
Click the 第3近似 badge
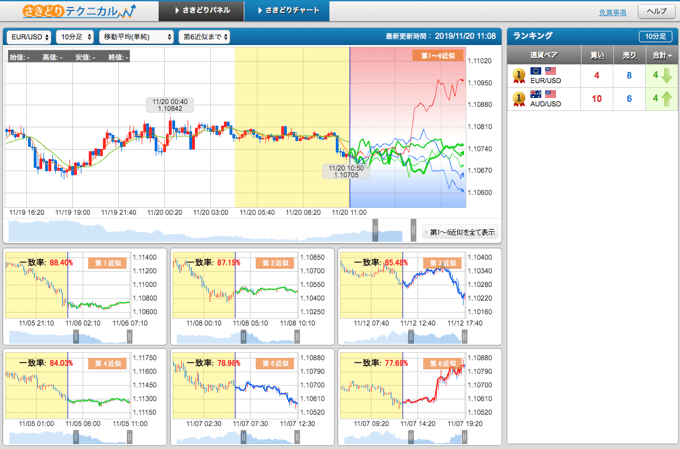tap(442, 263)
